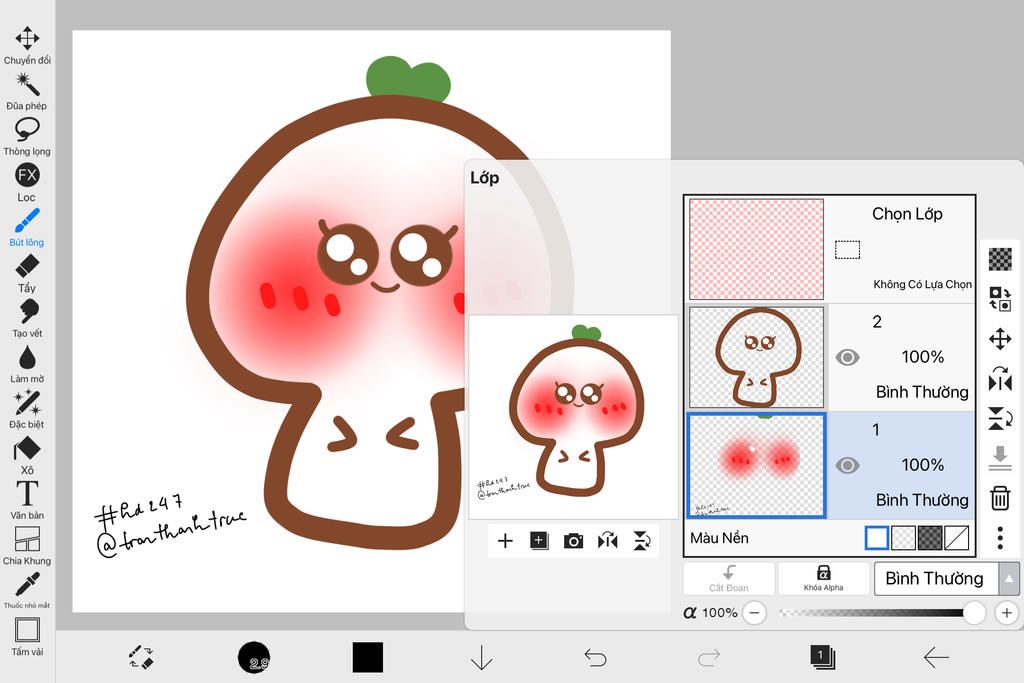The width and height of the screenshot is (1024, 683).
Task: Merge layer down with arrow icon
Action: [x=1000, y=458]
